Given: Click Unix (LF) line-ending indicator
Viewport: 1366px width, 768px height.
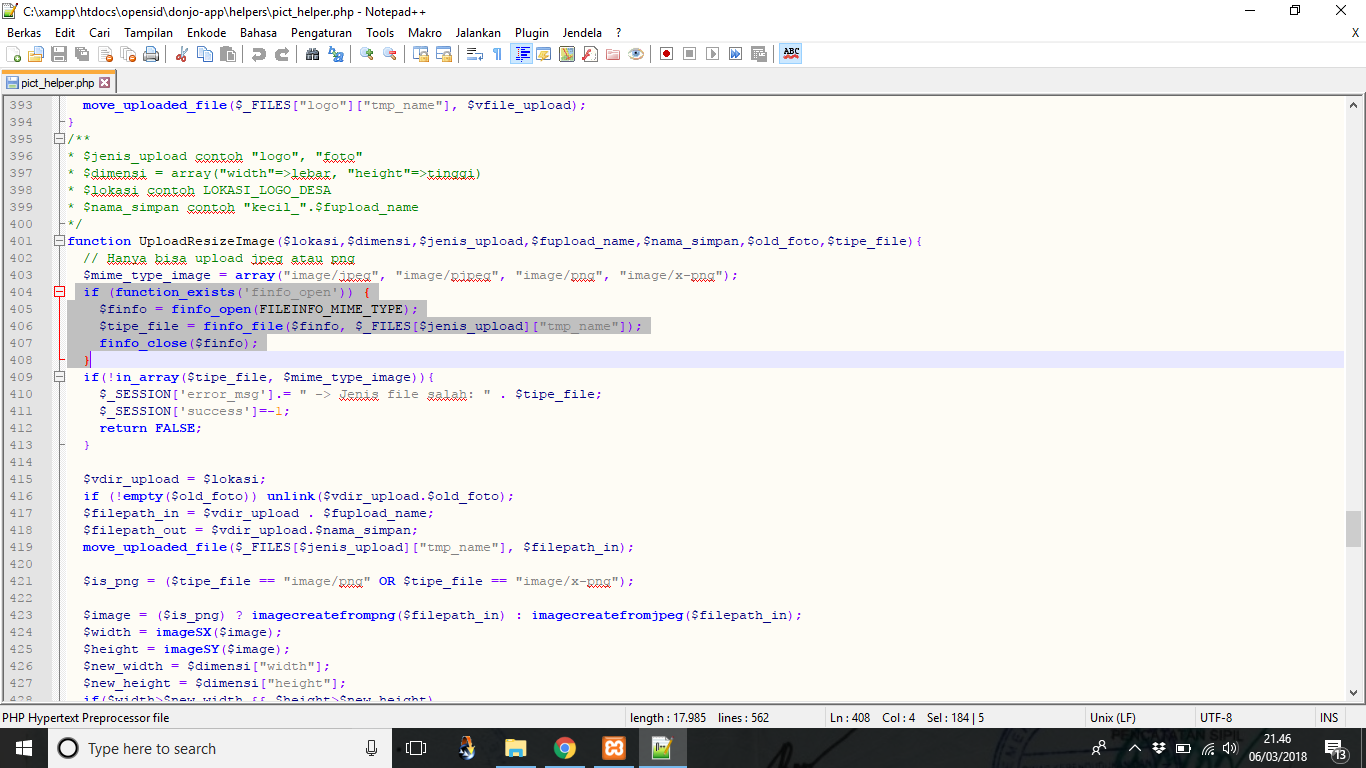Looking at the screenshot, I should pos(1114,717).
